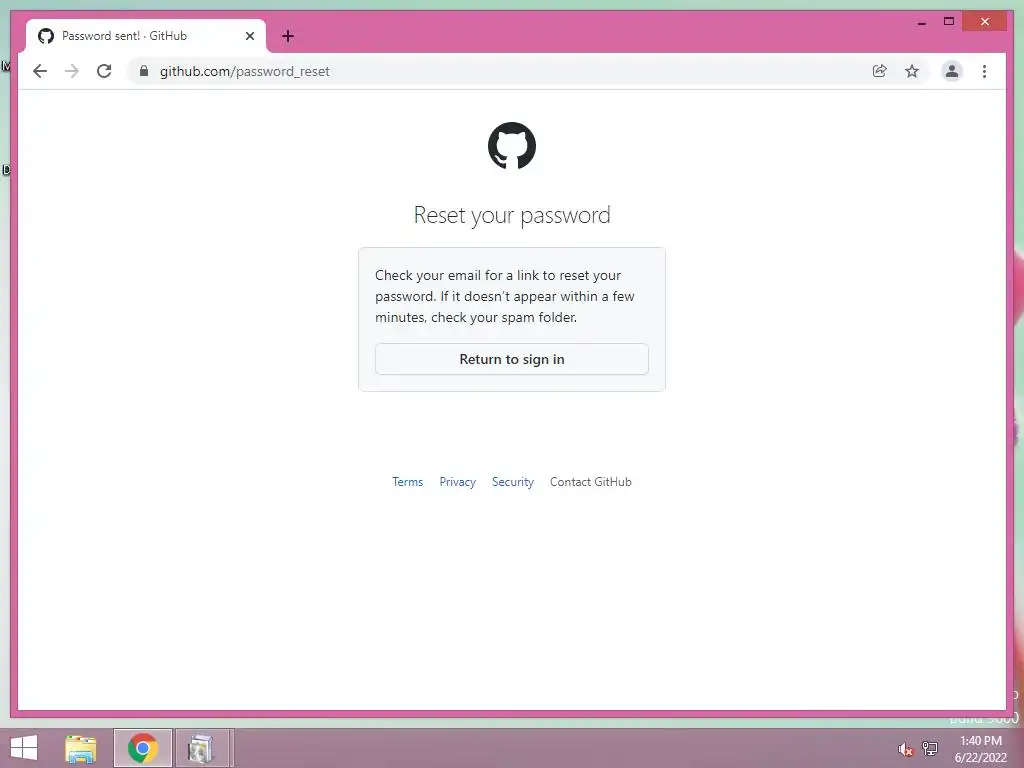This screenshot has height=768, width=1024.
Task: Click the browser back arrow
Action: click(40, 71)
